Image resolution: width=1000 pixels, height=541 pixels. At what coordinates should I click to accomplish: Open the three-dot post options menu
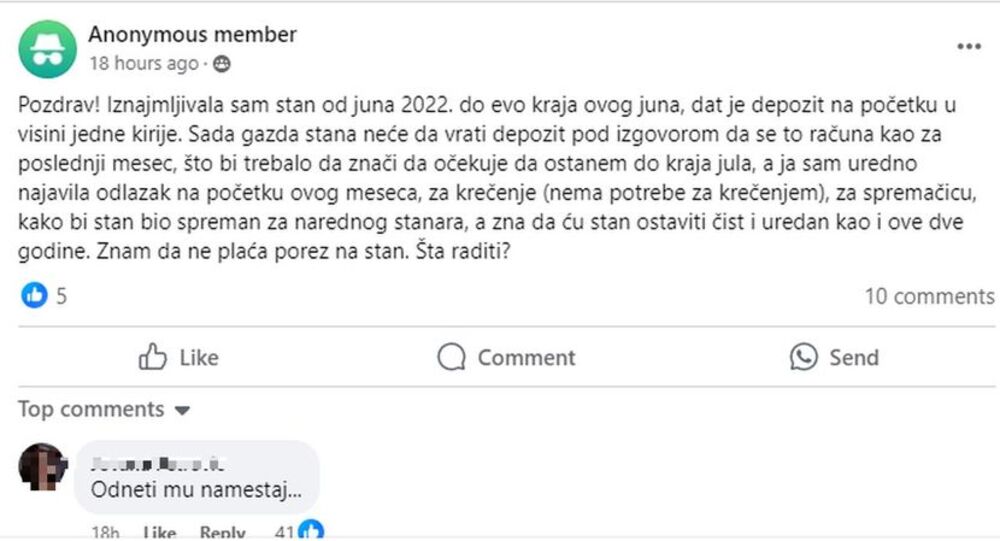tap(968, 47)
